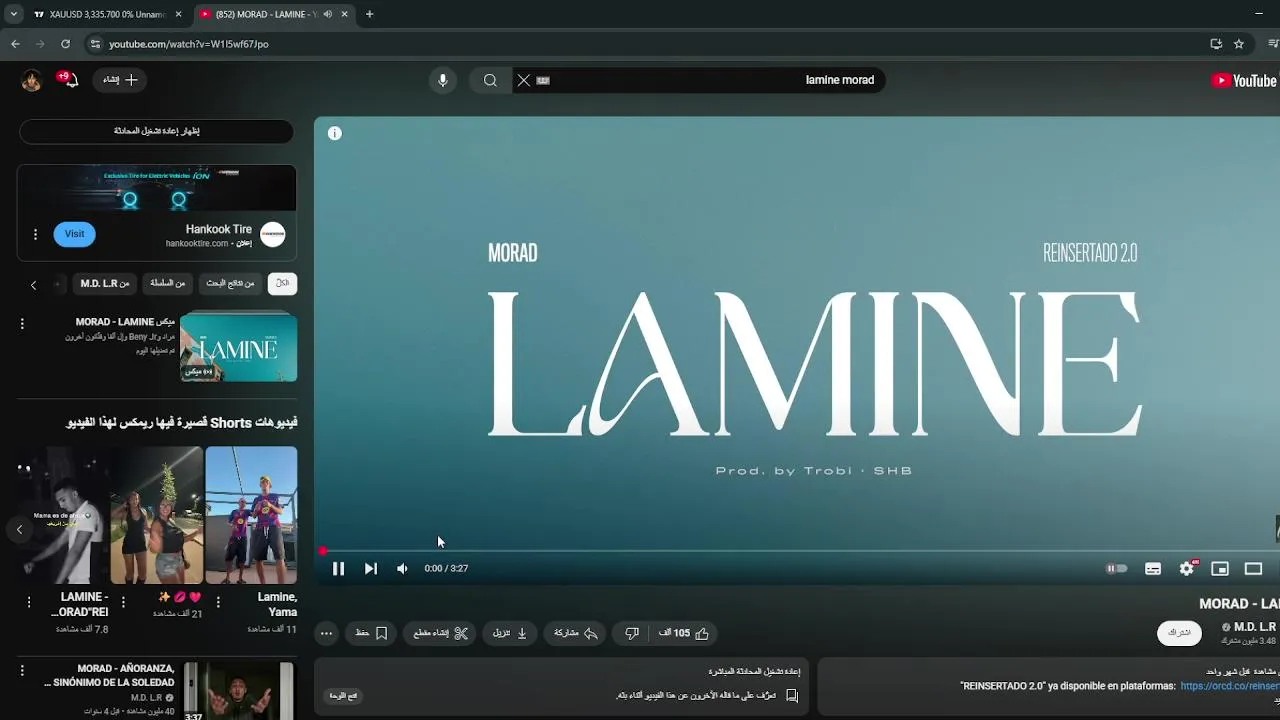Viewport: 1280px width, 720px height.
Task: Select the from M.D. L.R chip
Action: click(105, 283)
